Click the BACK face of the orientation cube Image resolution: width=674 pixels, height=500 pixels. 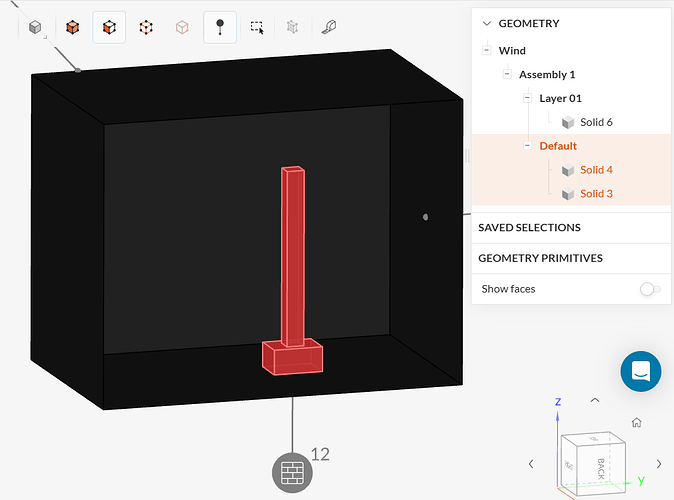click(601, 469)
